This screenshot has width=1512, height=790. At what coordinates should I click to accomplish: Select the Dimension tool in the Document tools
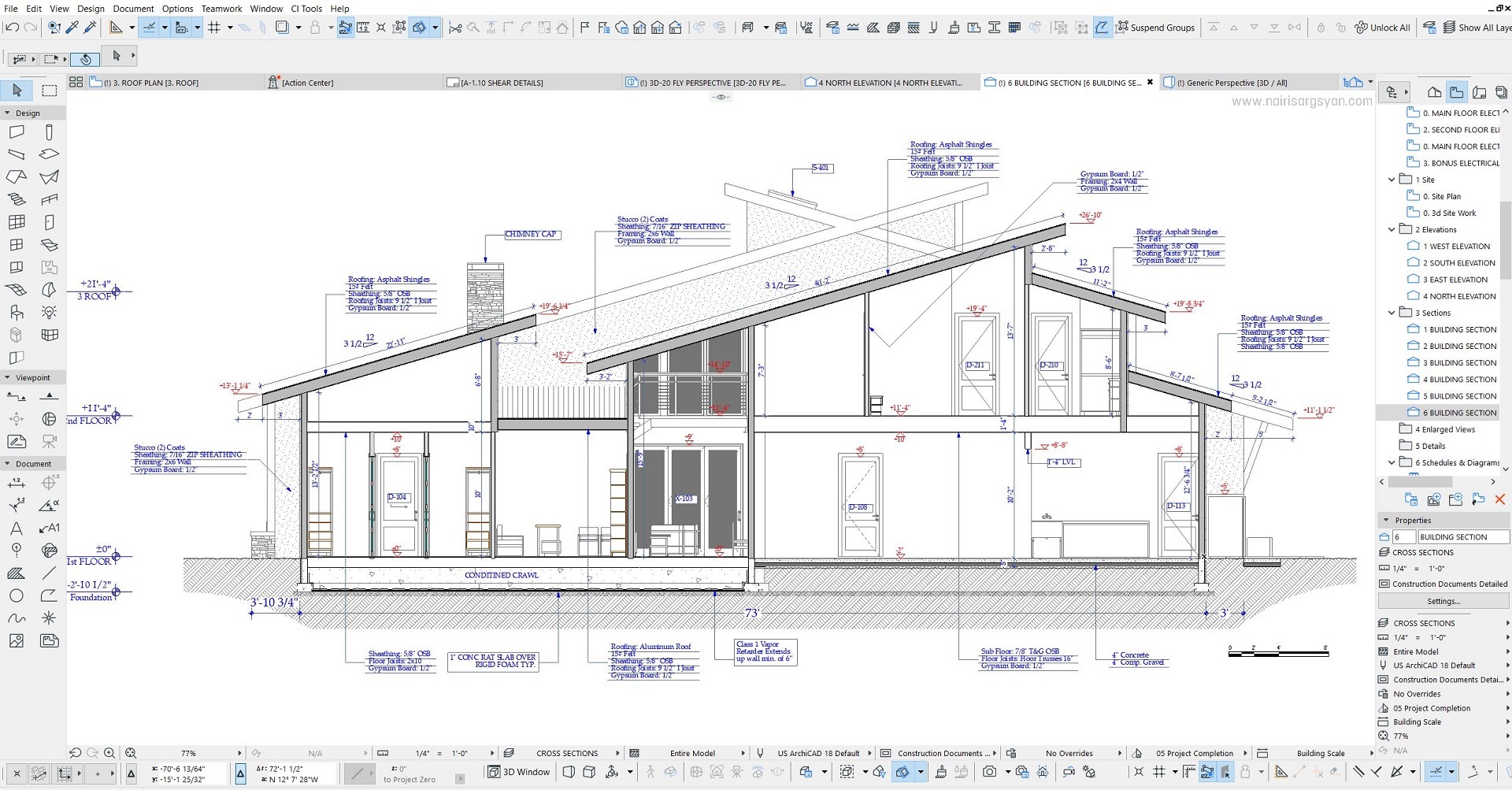16,483
